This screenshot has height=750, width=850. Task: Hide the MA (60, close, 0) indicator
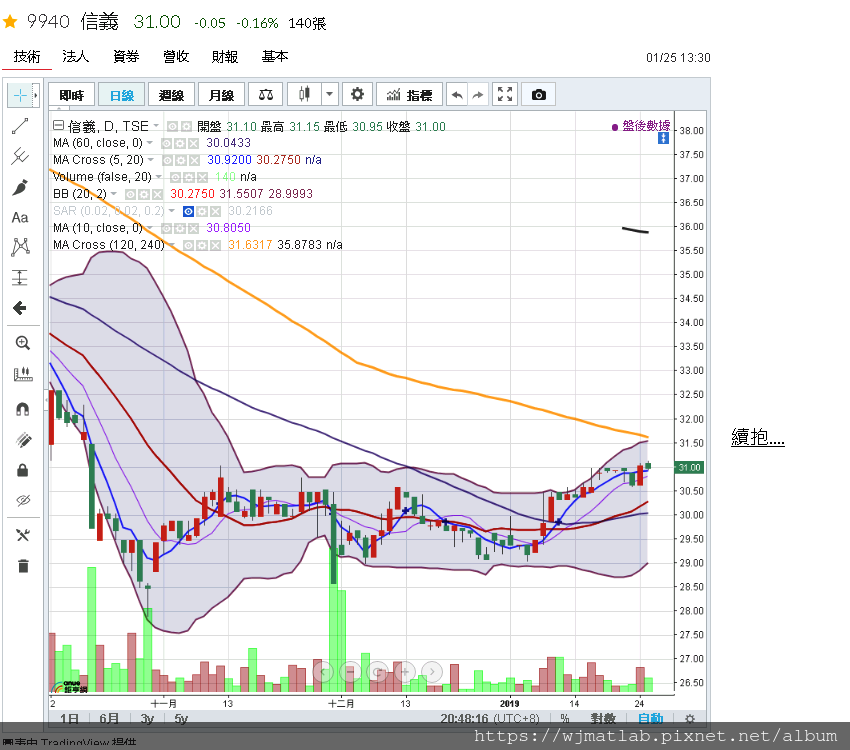point(168,144)
